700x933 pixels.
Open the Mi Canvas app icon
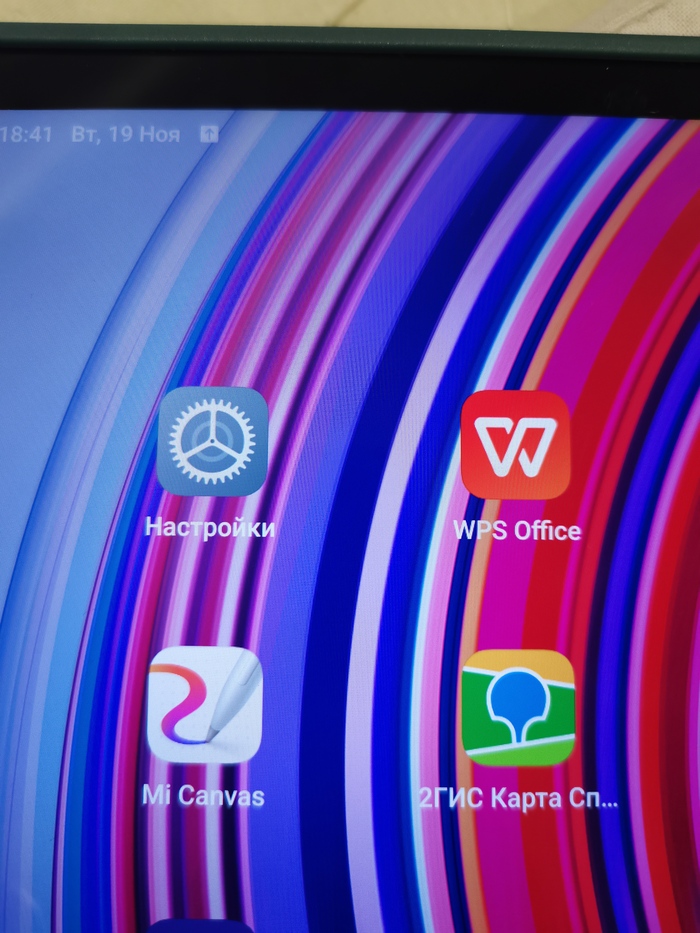(205, 705)
